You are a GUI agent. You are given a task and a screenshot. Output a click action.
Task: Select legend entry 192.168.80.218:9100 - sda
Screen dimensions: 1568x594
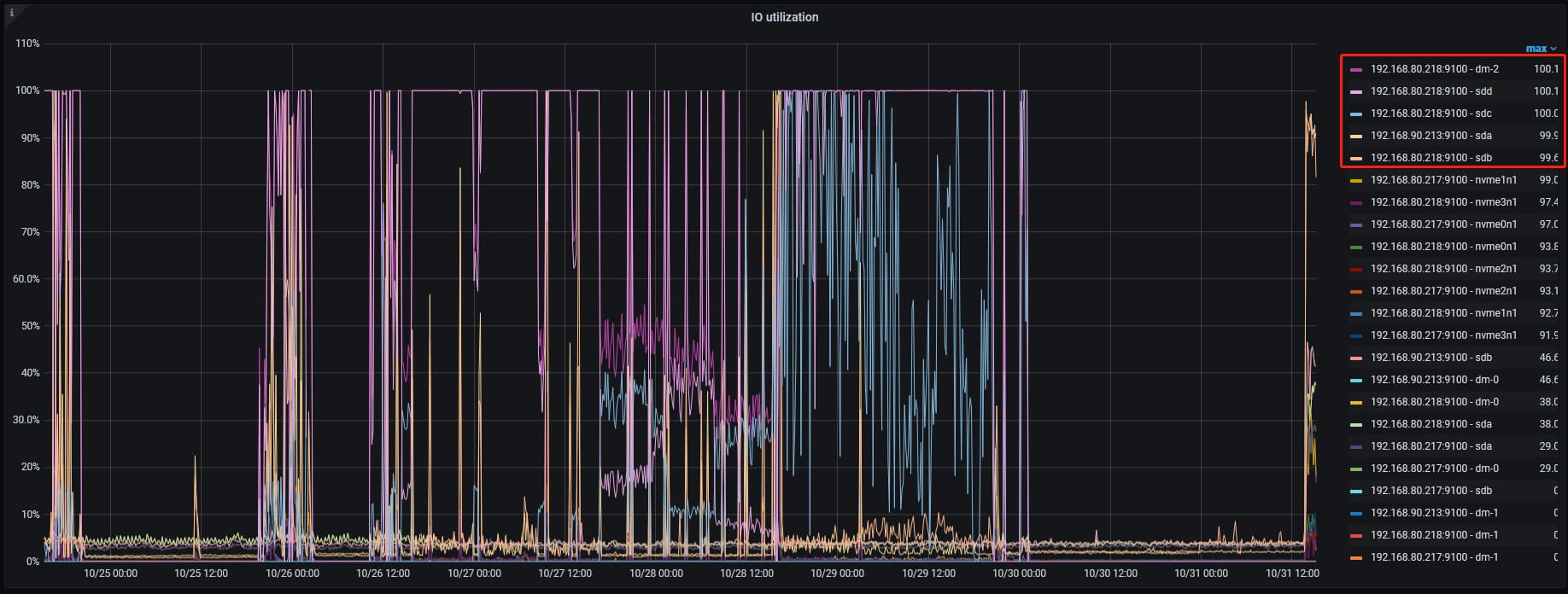tap(1431, 424)
